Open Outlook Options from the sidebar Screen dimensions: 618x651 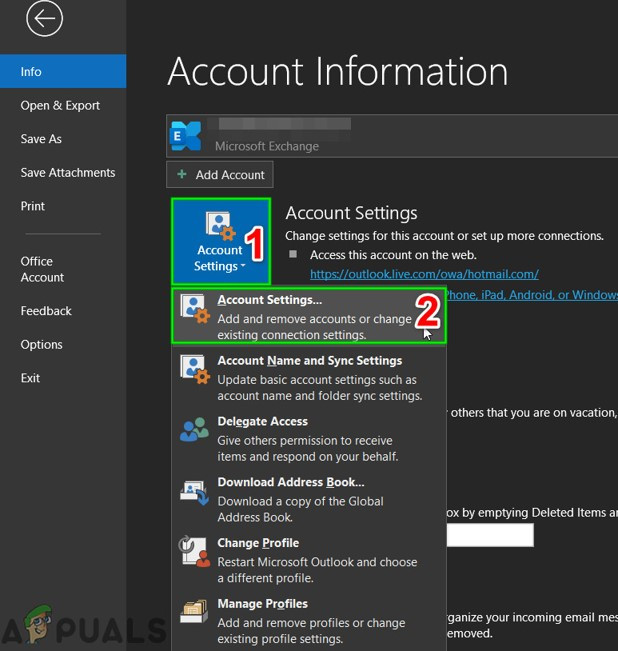(x=41, y=345)
